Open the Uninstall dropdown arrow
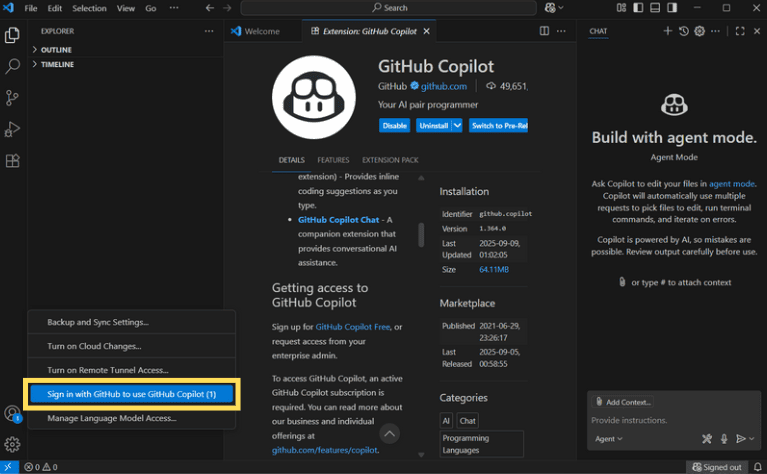 (457, 126)
